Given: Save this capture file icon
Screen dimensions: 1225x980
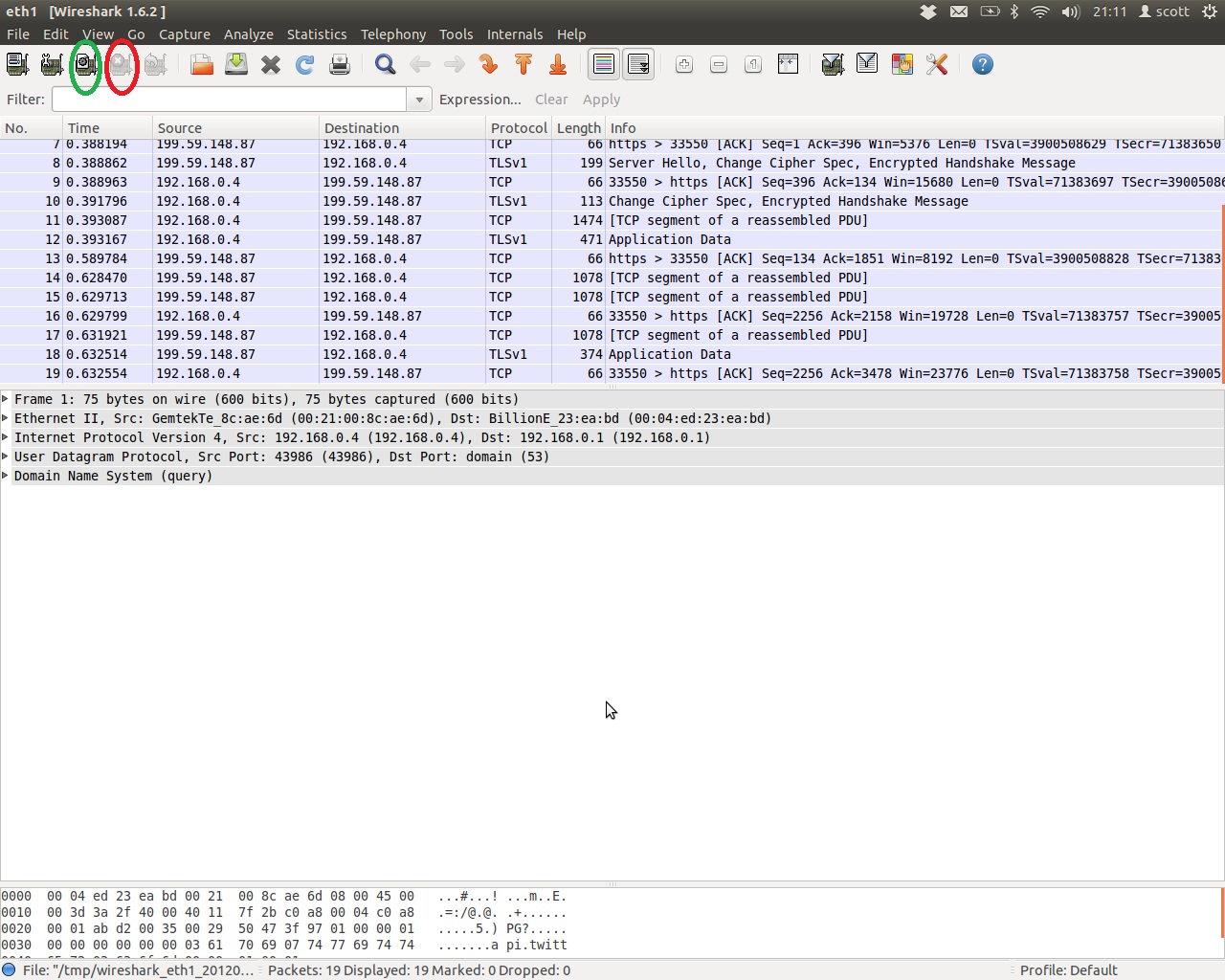Looking at the screenshot, I should tap(236, 64).
